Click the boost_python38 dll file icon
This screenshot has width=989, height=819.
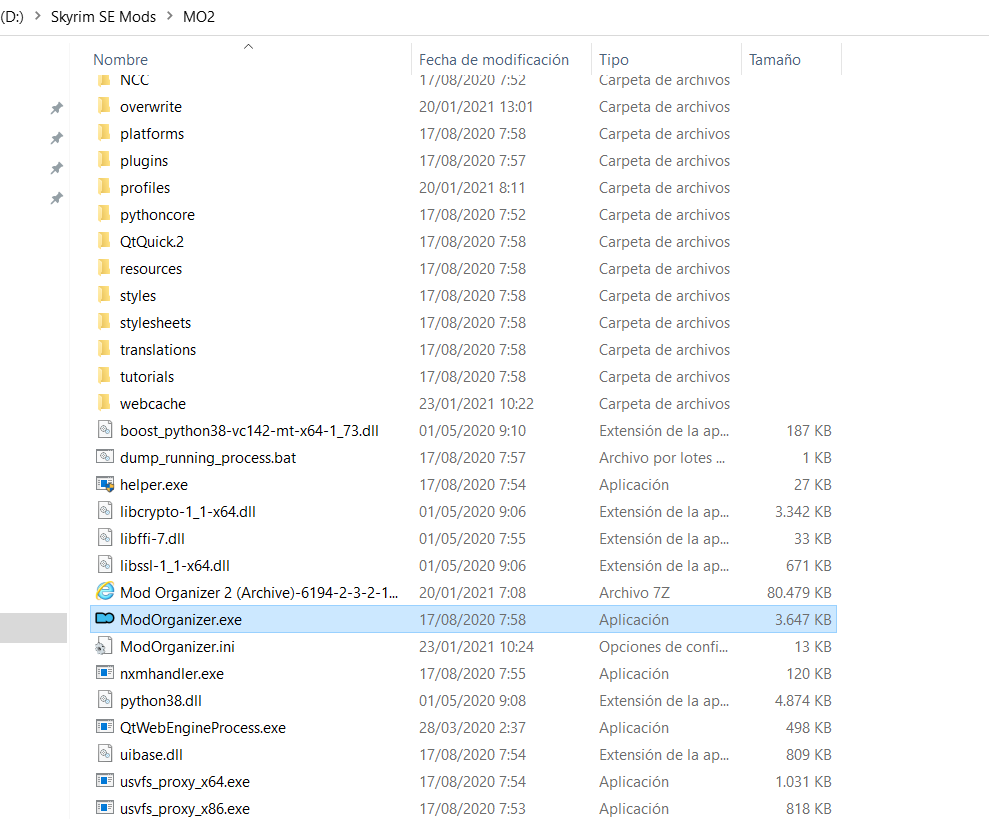[105, 430]
